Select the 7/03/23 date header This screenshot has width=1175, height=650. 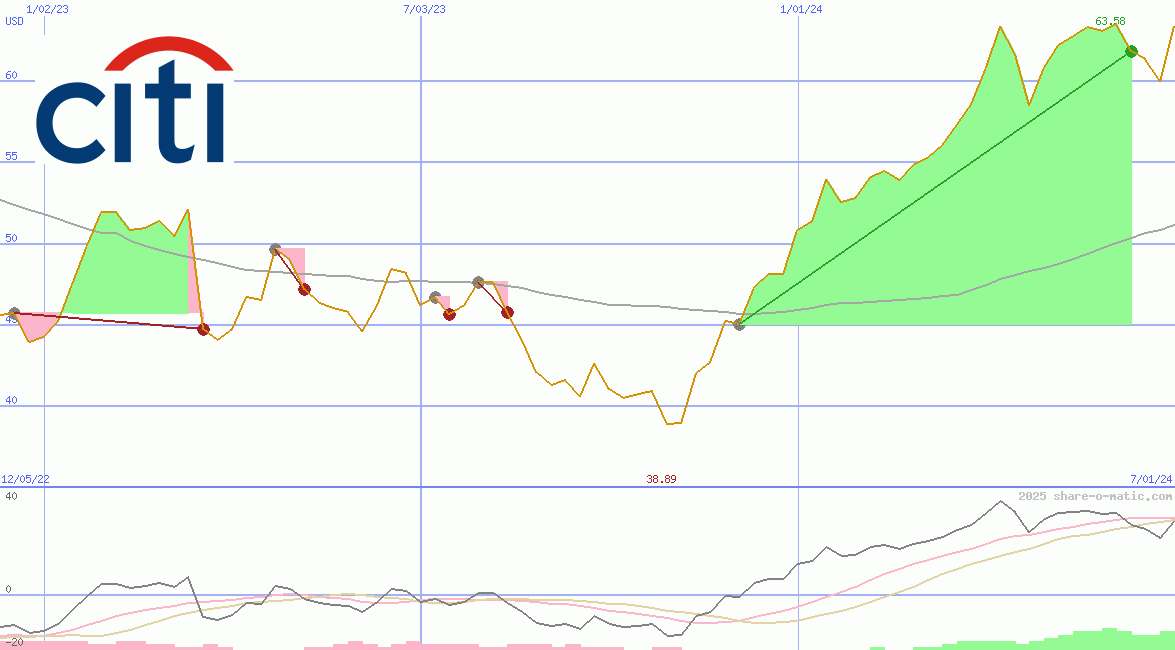[x=423, y=7]
